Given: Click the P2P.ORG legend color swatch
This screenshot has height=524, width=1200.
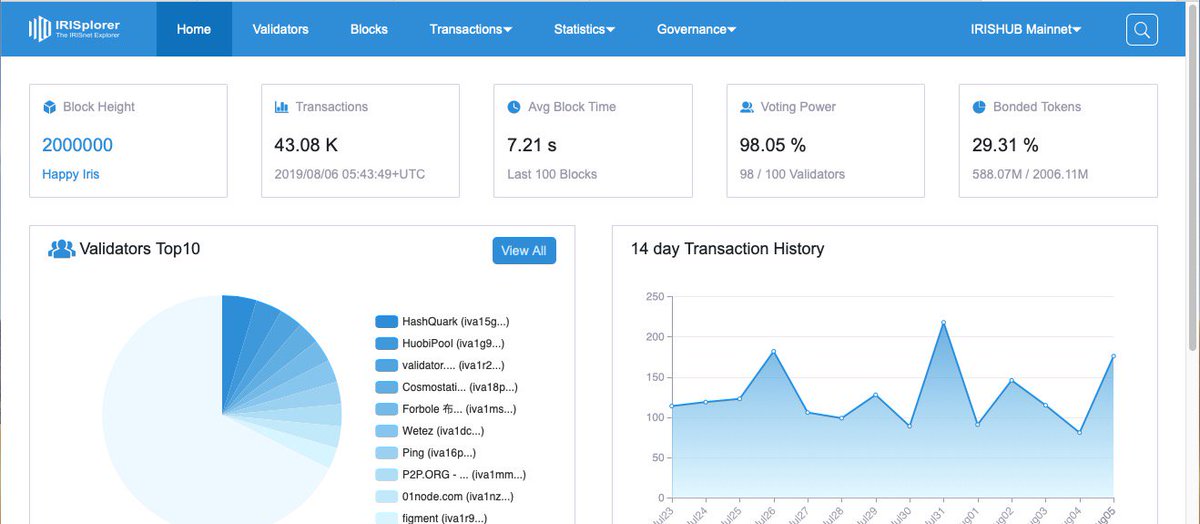Looking at the screenshot, I should click(387, 475).
